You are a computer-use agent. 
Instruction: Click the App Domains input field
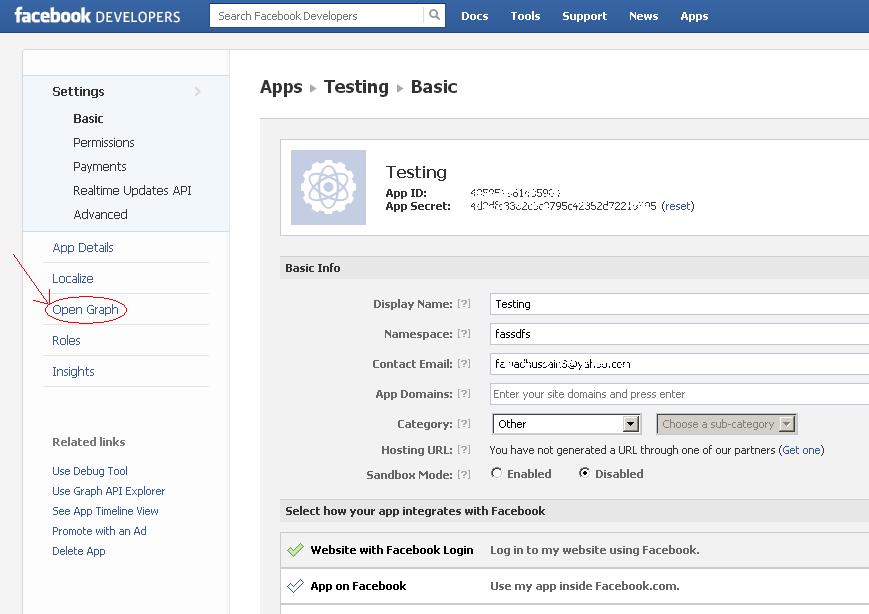680,394
